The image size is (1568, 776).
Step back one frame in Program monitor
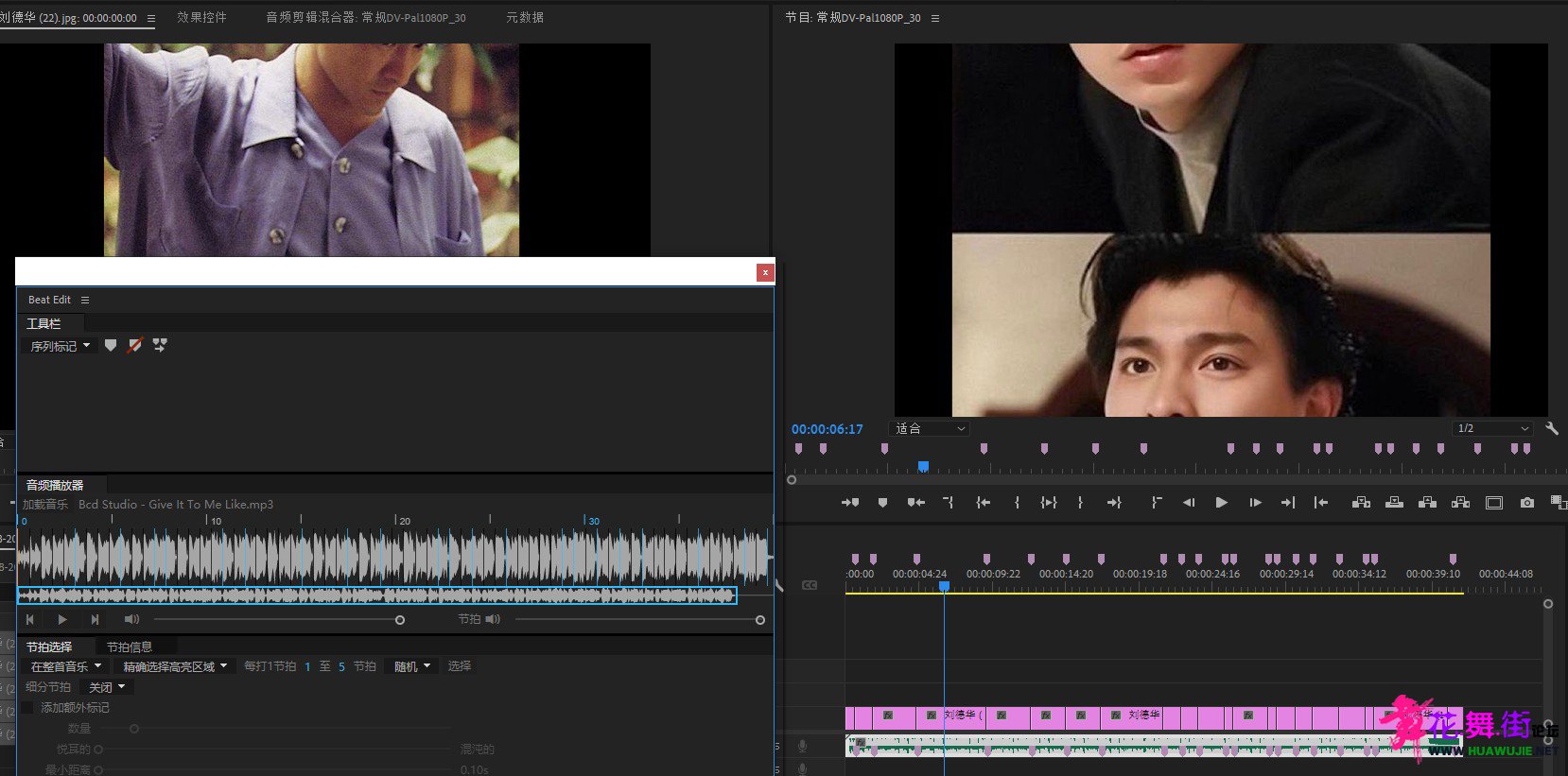coord(1189,503)
